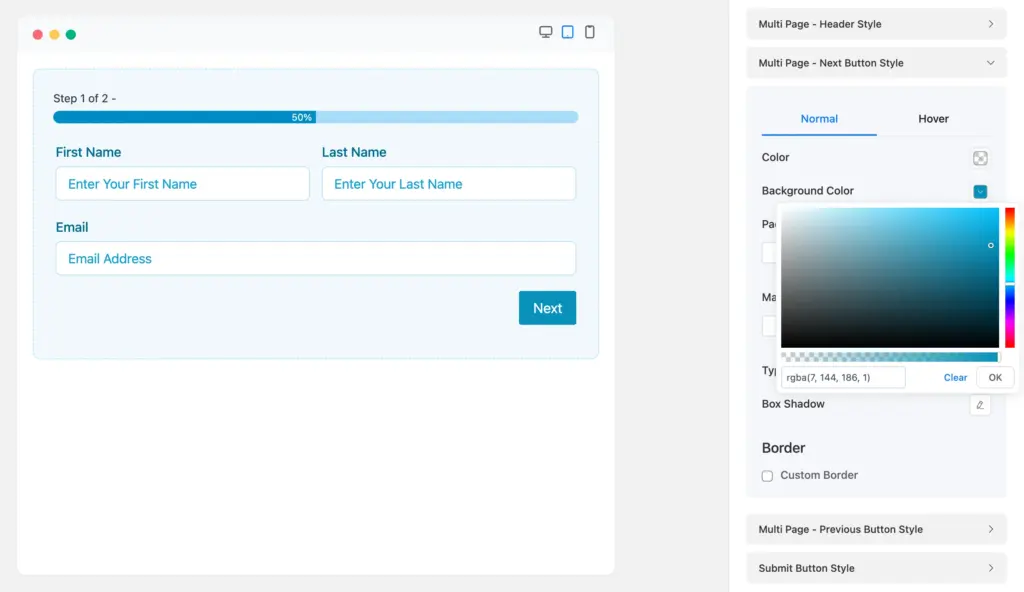This screenshot has width=1024, height=592.
Task: Switch to mobile preview icon
Action: (x=590, y=32)
